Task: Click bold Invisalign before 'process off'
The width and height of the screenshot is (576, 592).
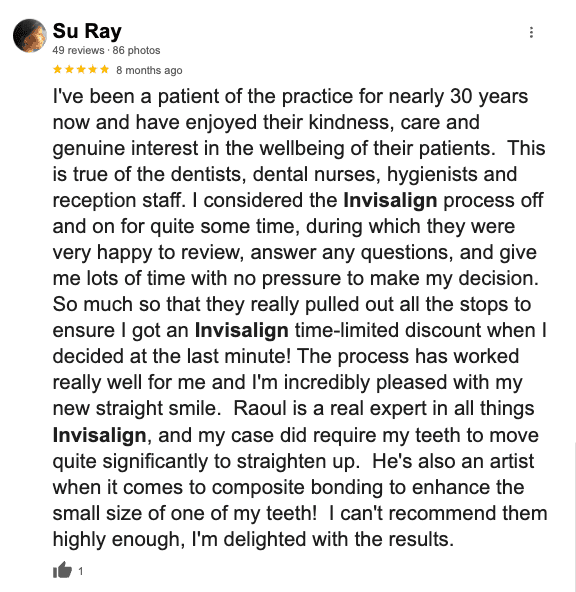Action: coord(390,200)
